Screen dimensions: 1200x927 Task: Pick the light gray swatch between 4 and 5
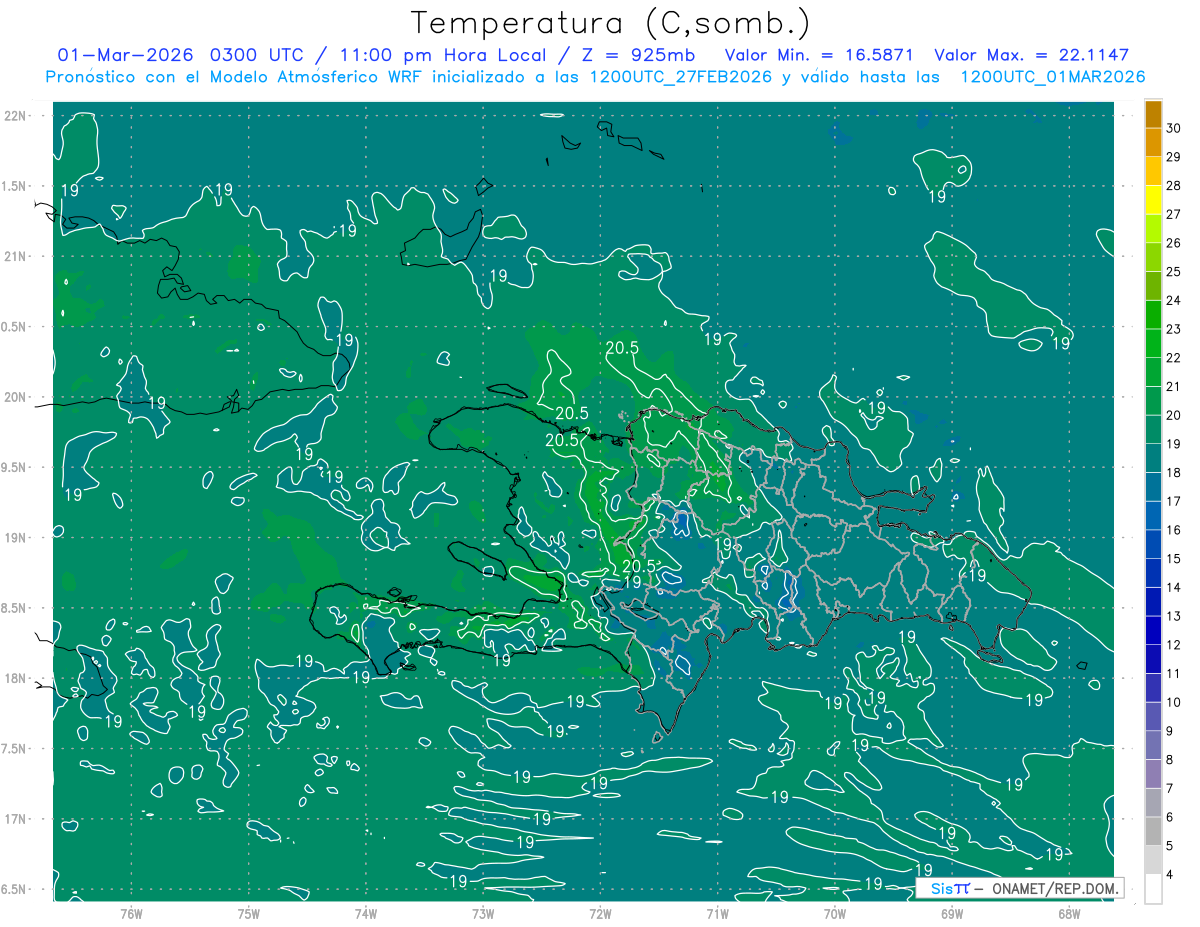pos(1154,860)
